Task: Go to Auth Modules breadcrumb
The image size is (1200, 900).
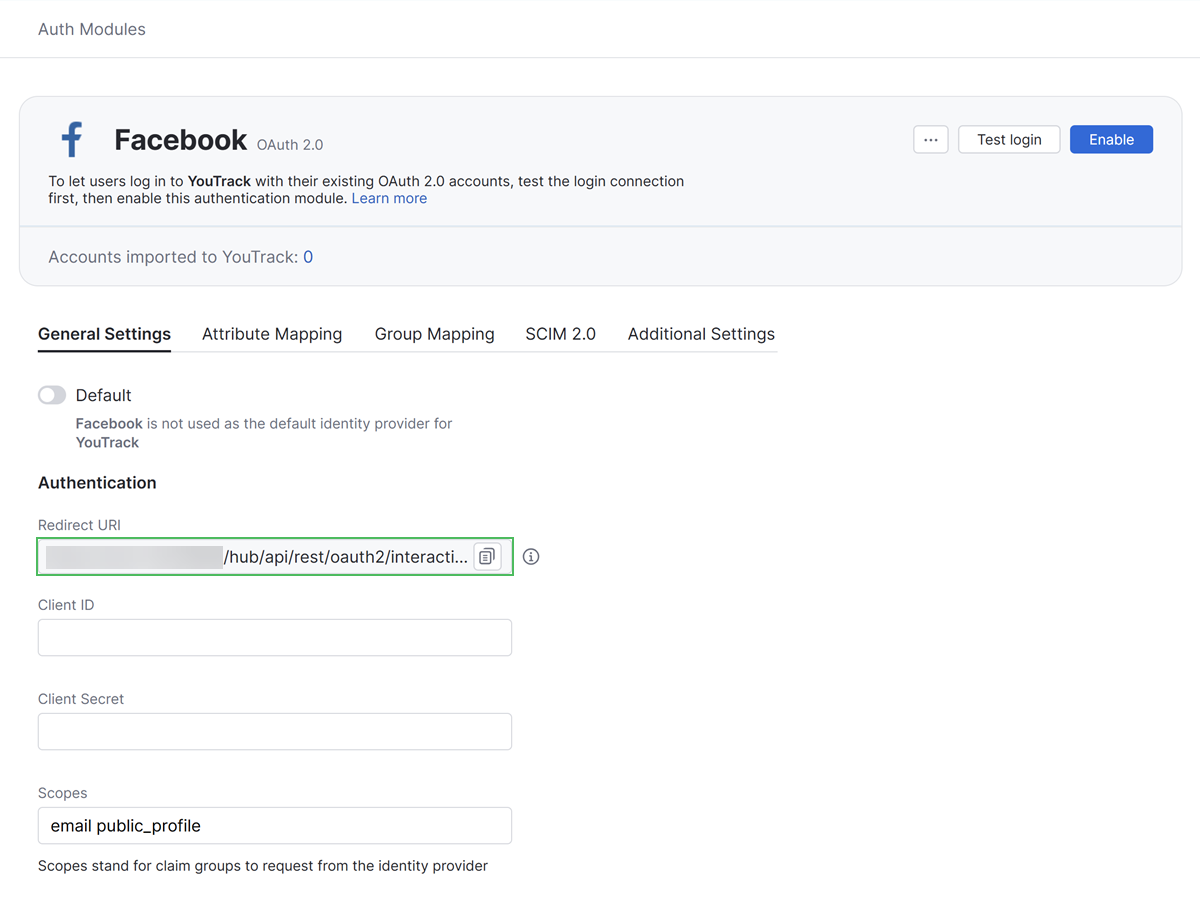Action: pos(92,29)
